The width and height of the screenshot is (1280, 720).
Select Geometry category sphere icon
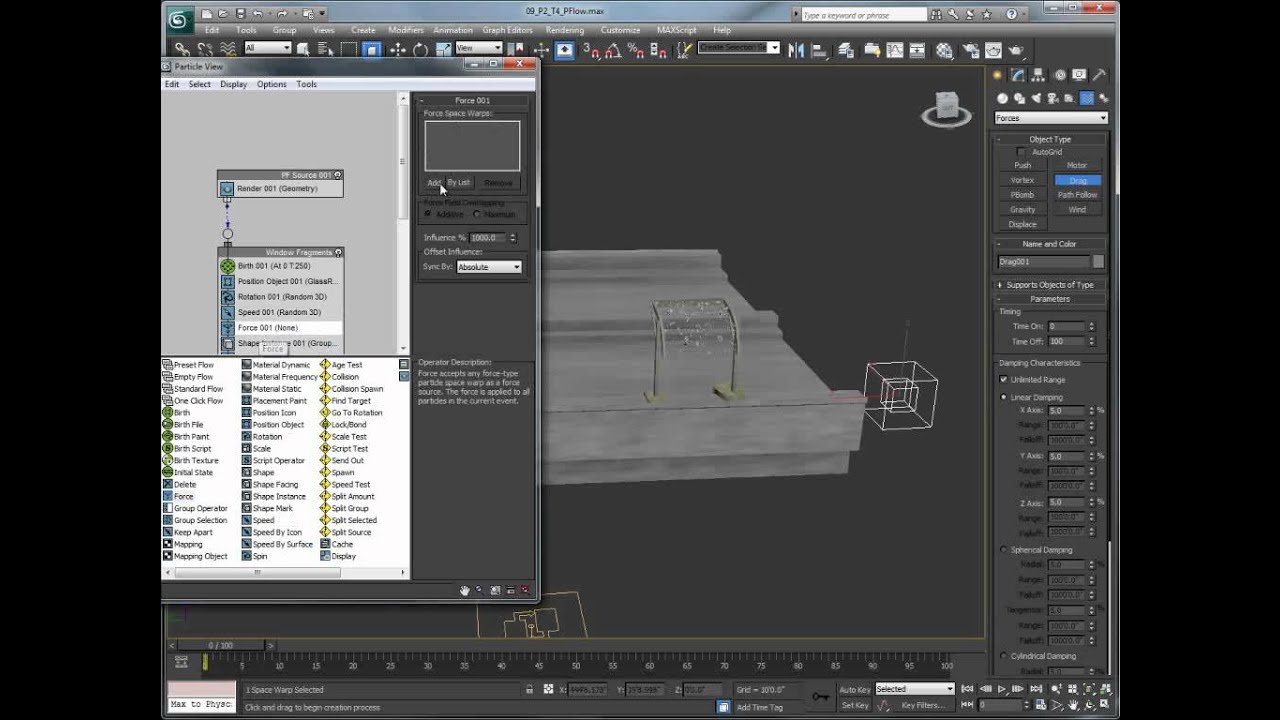coord(1003,98)
